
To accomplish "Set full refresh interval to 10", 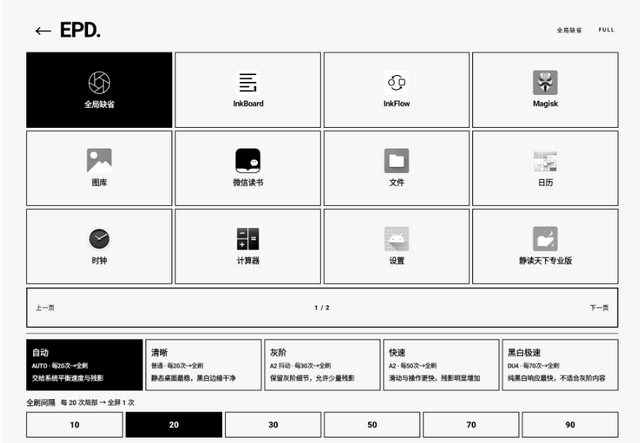I will (75, 425).
